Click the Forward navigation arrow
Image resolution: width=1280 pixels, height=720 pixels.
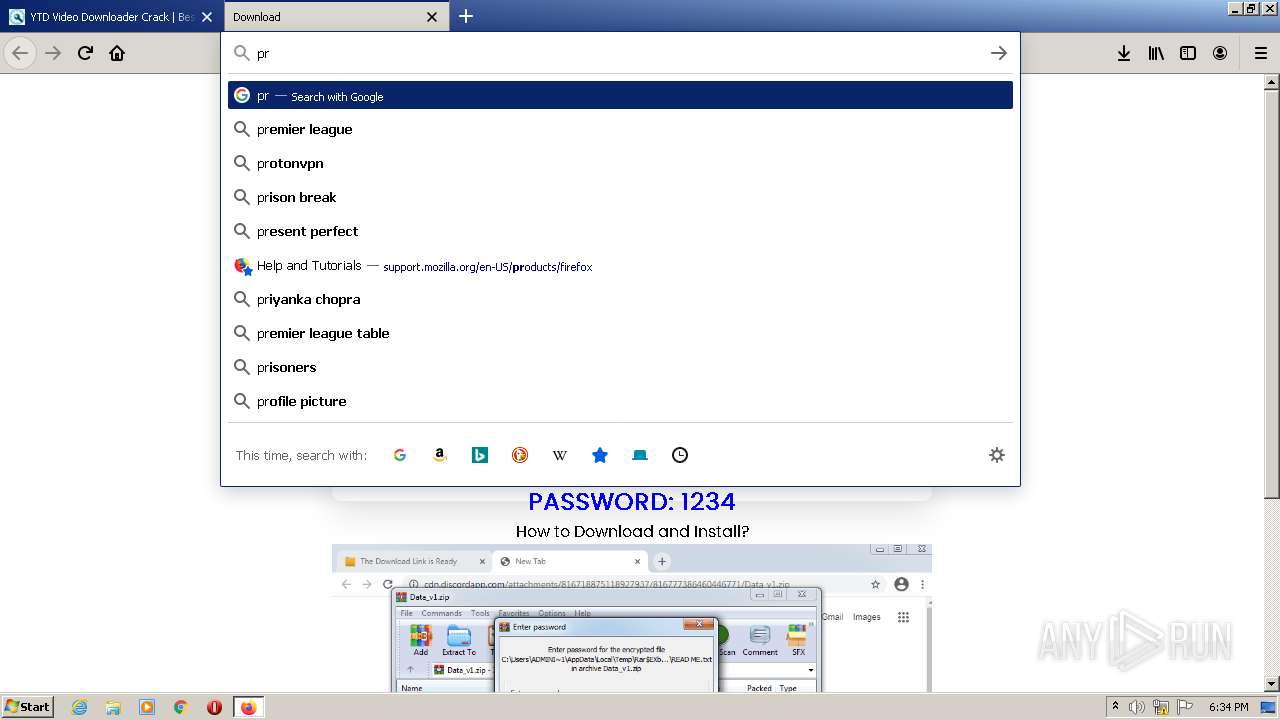(53, 53)
